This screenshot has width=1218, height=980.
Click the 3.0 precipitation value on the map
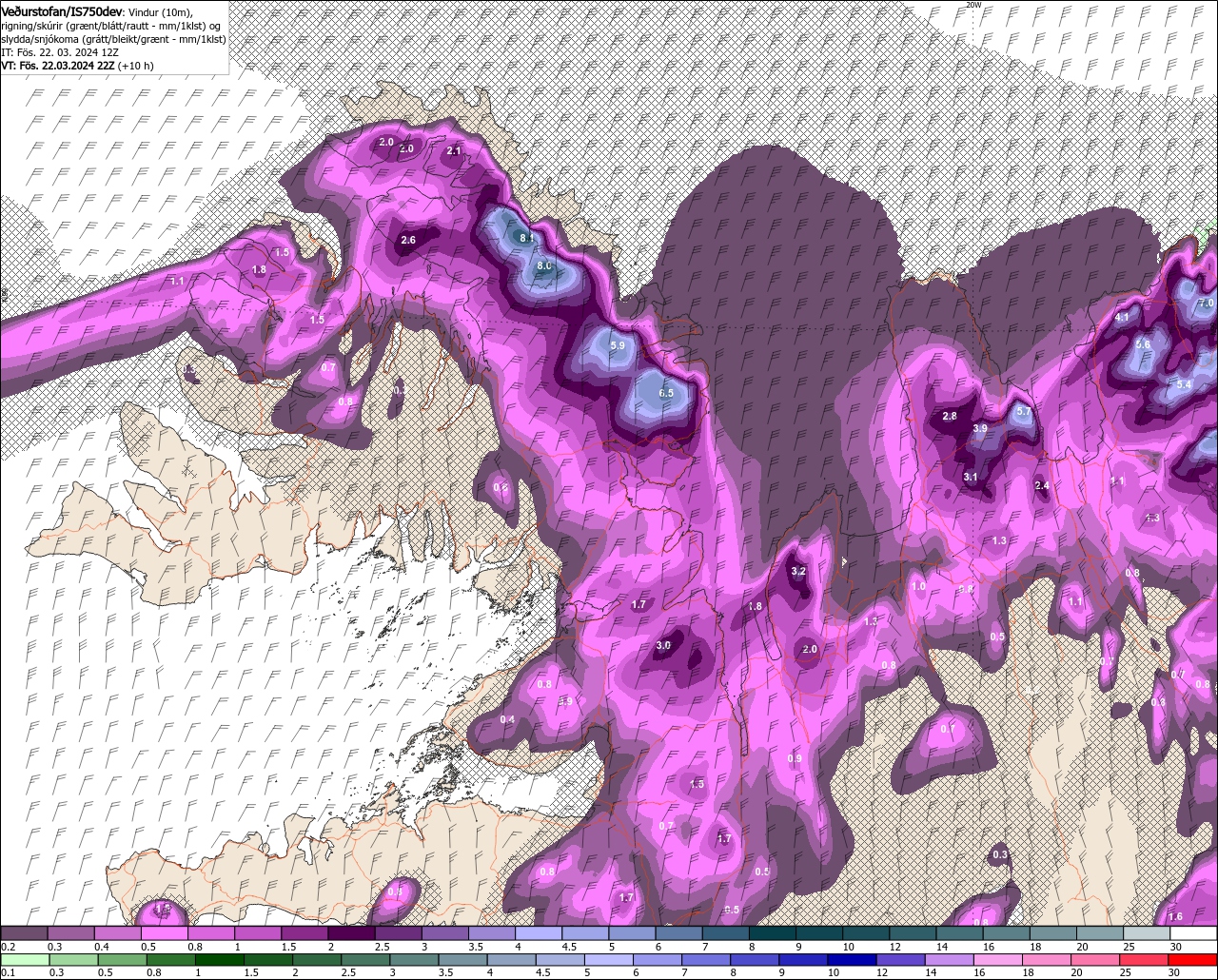pos(664,645)
